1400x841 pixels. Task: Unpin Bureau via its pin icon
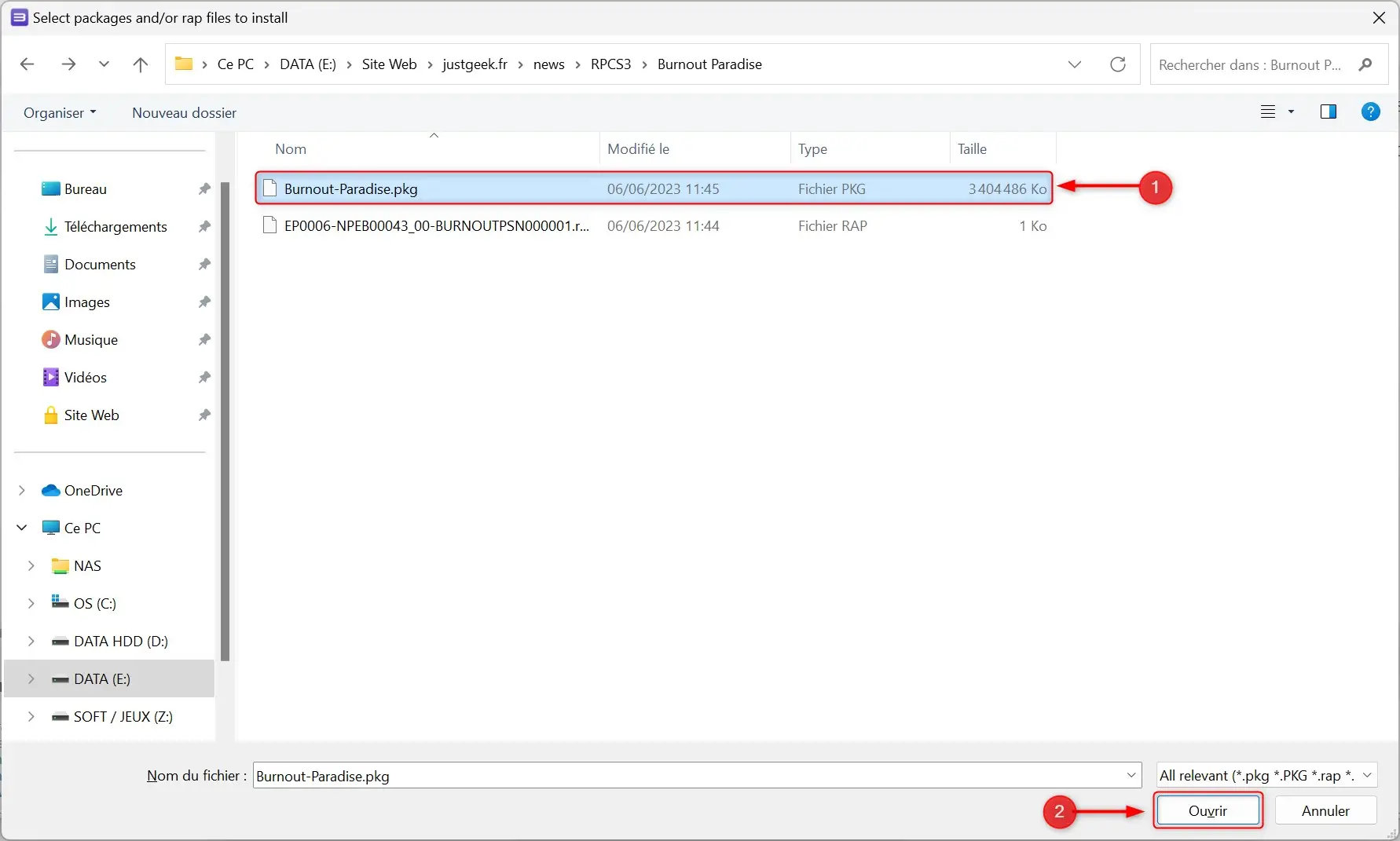coord(204,188)
